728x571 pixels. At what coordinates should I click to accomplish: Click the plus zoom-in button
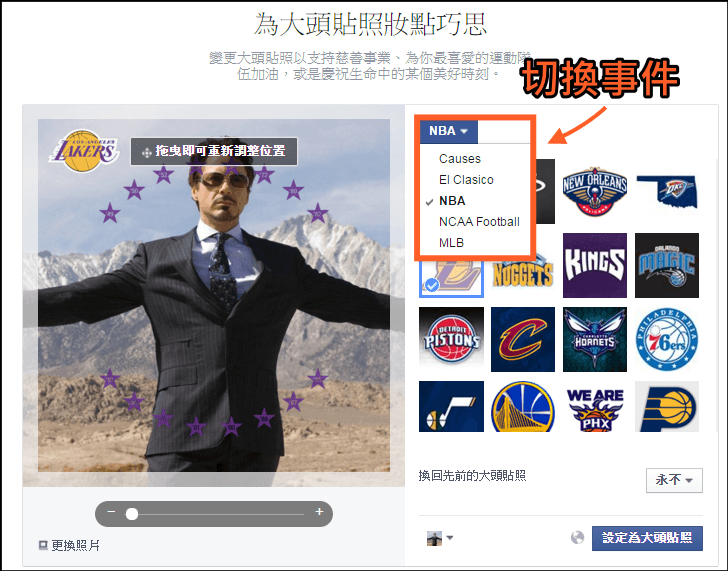click(319, 512)
